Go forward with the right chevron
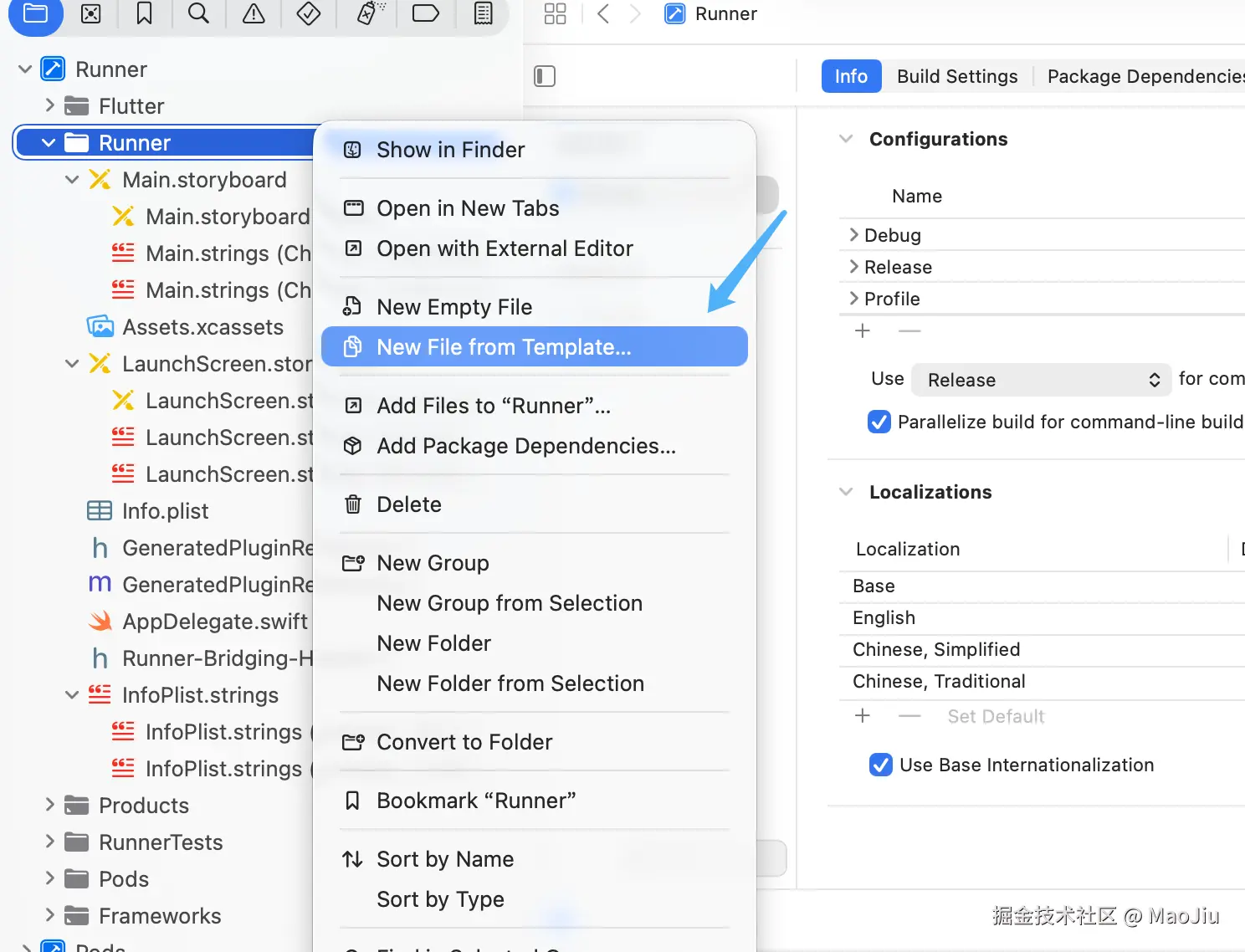This screenshot has width=1245, height=952. (635, 13)
